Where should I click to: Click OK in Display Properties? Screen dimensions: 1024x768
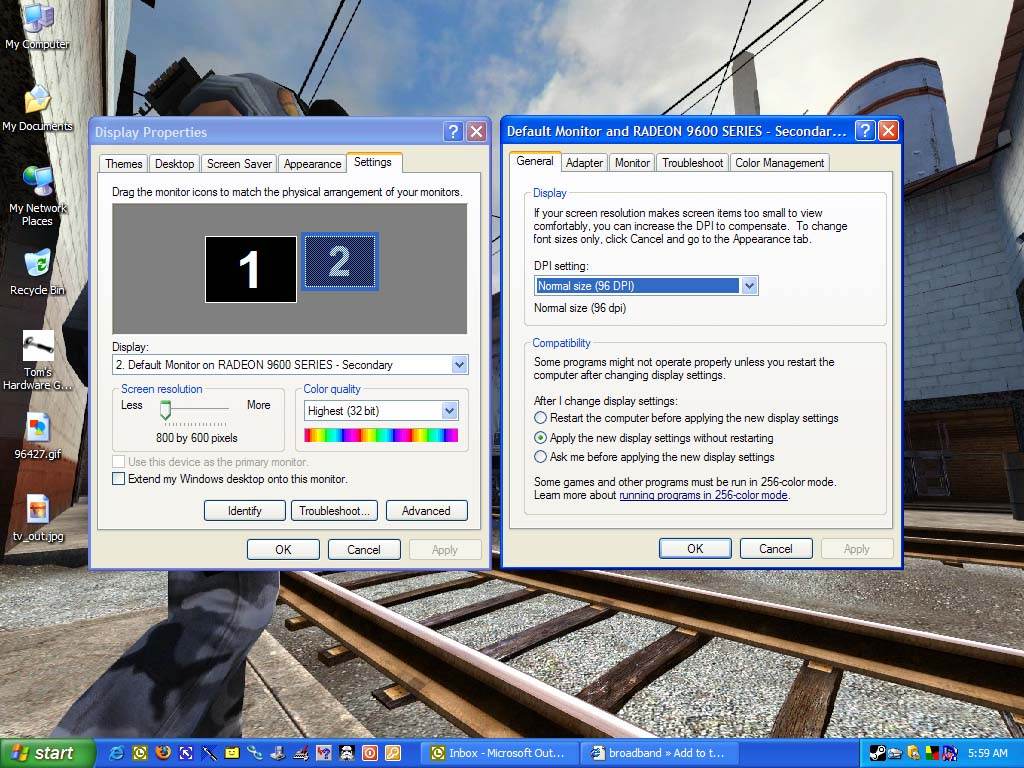(283, 550)
